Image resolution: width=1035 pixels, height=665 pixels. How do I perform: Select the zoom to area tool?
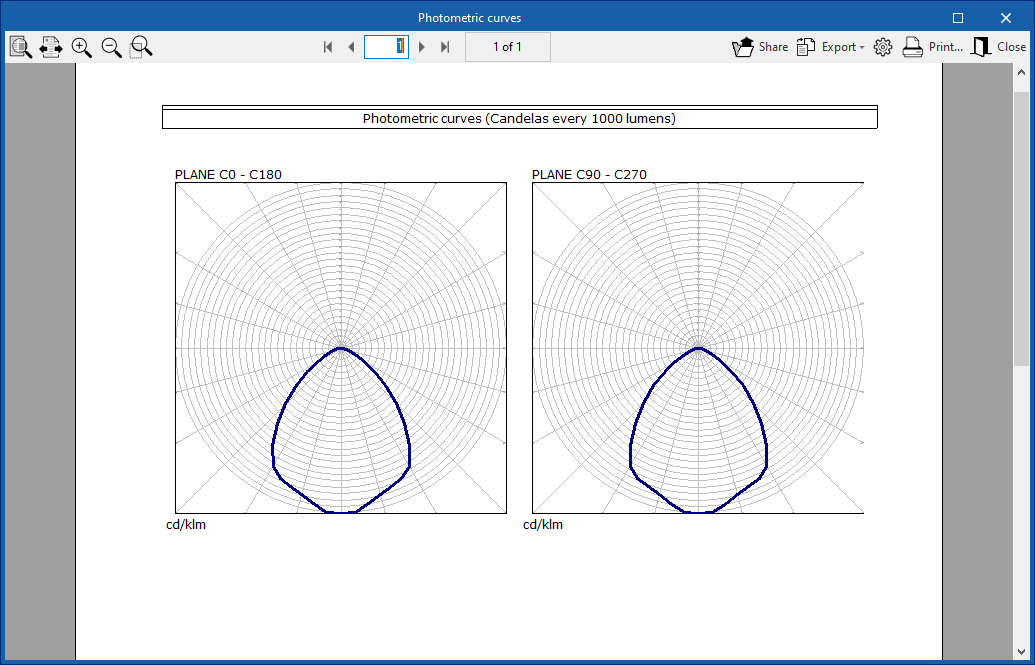tap(141, 47)
